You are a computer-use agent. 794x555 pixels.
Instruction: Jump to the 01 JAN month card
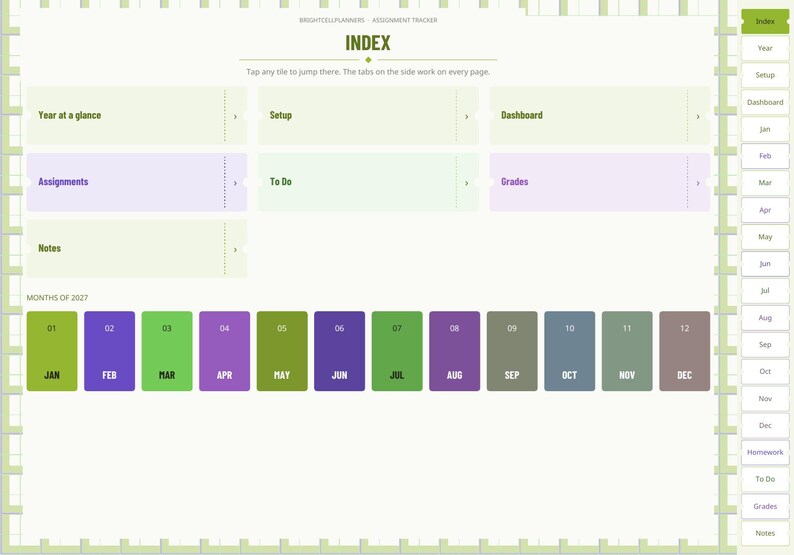52,351
